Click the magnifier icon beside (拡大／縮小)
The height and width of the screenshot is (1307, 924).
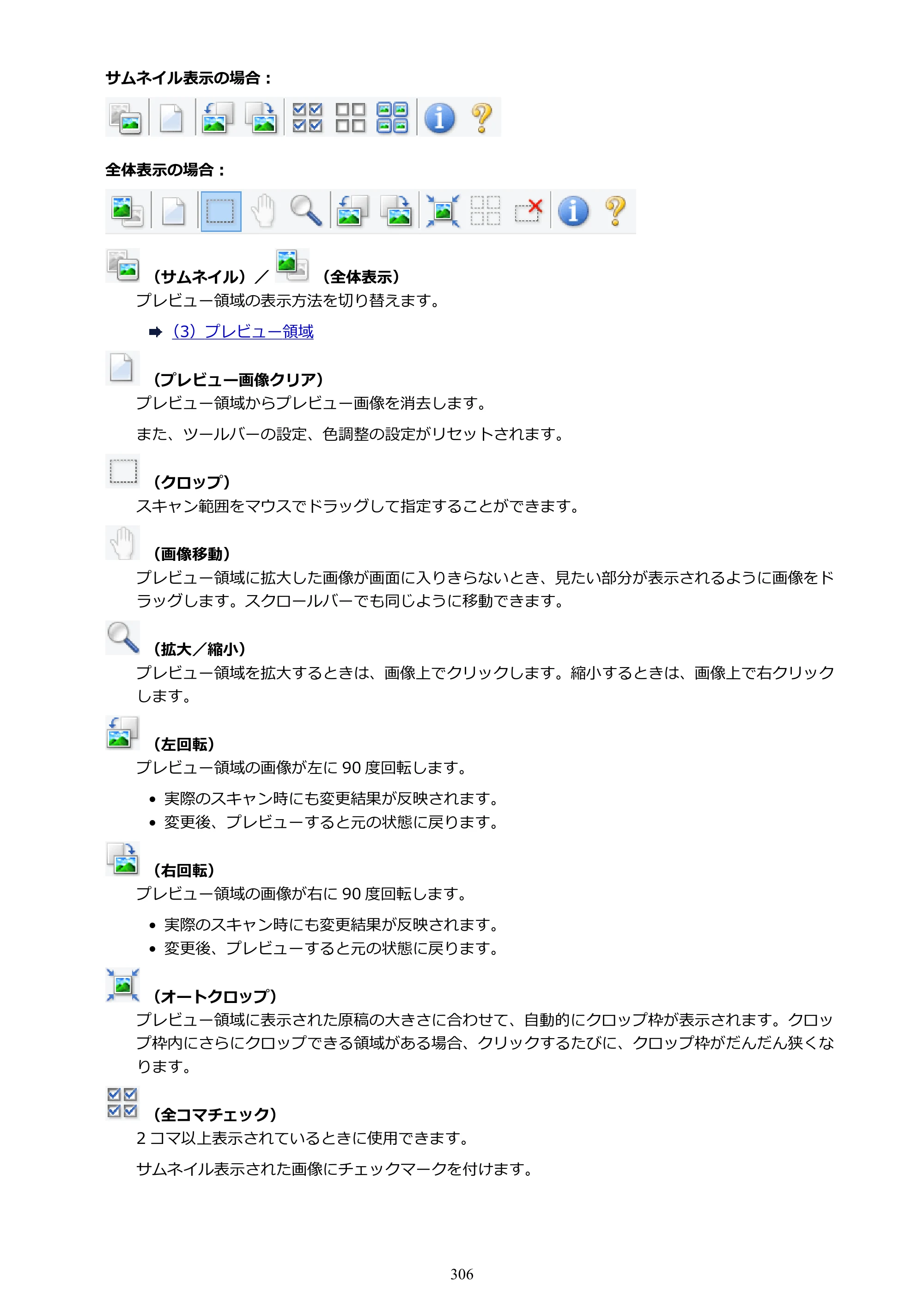click(x=123, y=638)
